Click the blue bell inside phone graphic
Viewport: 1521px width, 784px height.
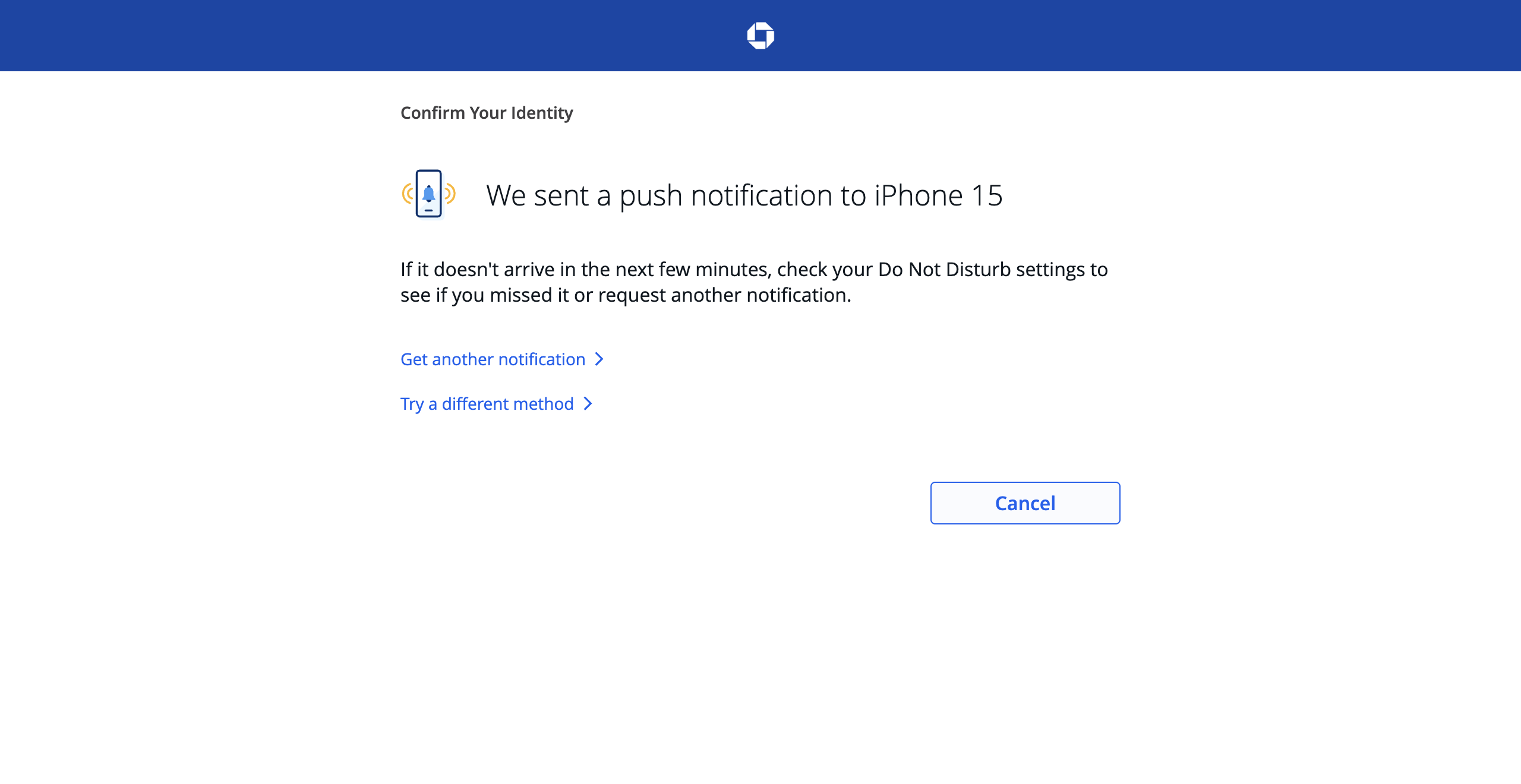click(429, 194)
